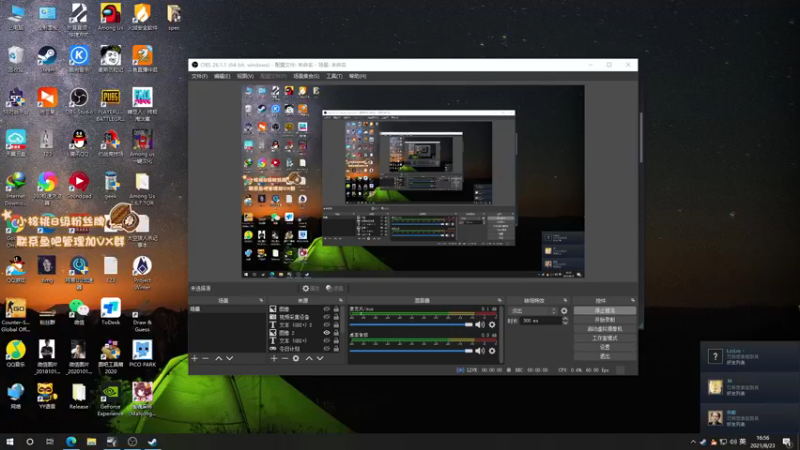Move selected scene down in OBS
800x450 pixels.
tap(230, 358)
